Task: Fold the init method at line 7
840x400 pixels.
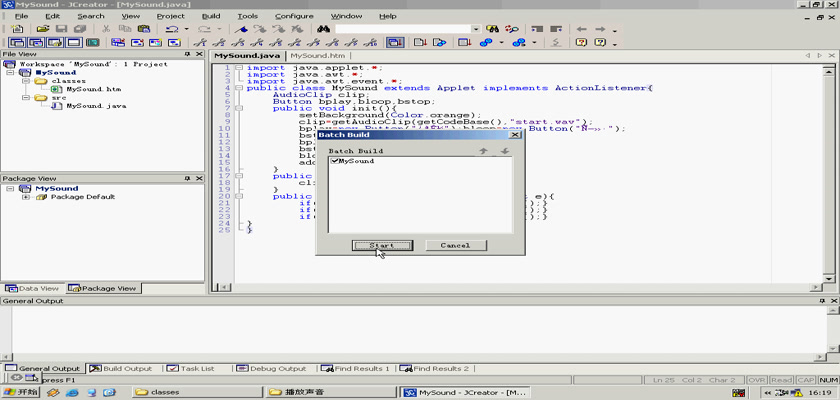Action: click(239, 108)
